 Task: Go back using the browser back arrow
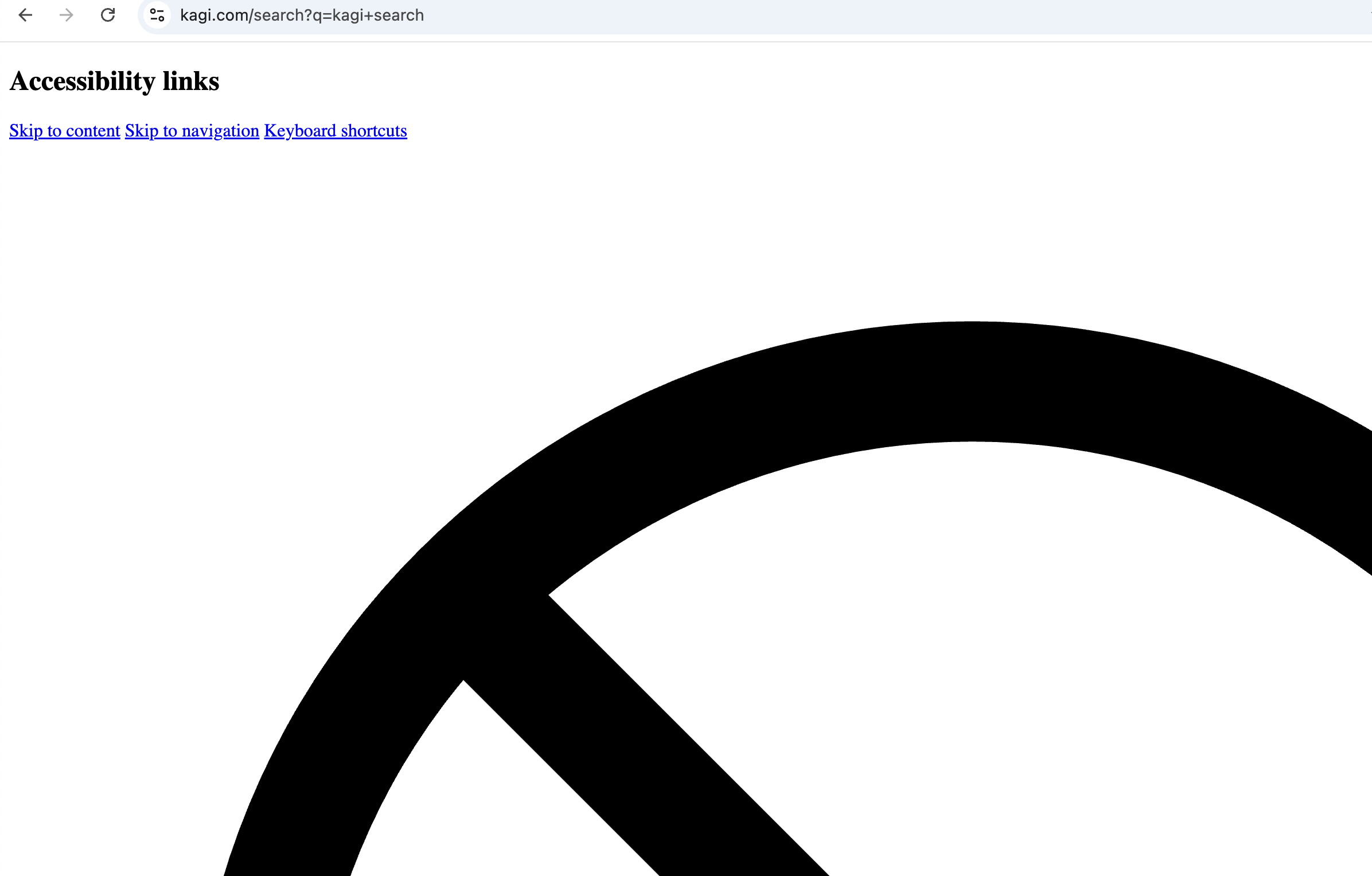click(x=25, y=15)
